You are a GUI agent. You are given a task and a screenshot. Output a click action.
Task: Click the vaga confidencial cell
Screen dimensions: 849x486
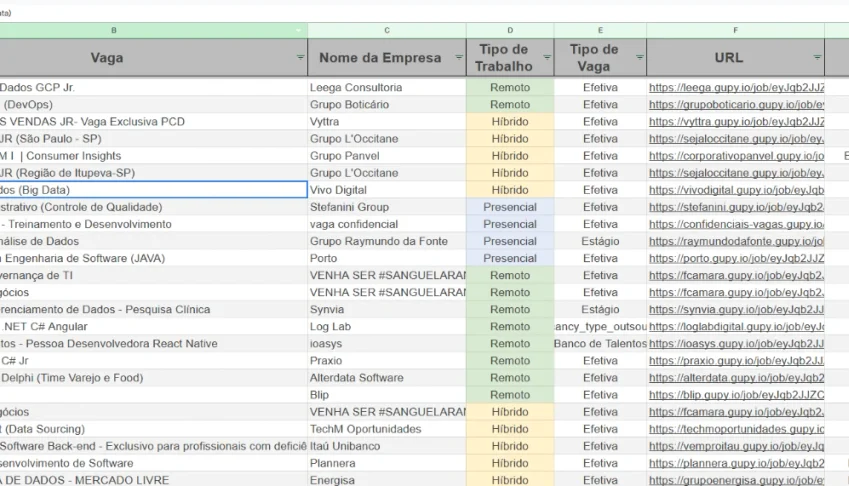(387, 224)
